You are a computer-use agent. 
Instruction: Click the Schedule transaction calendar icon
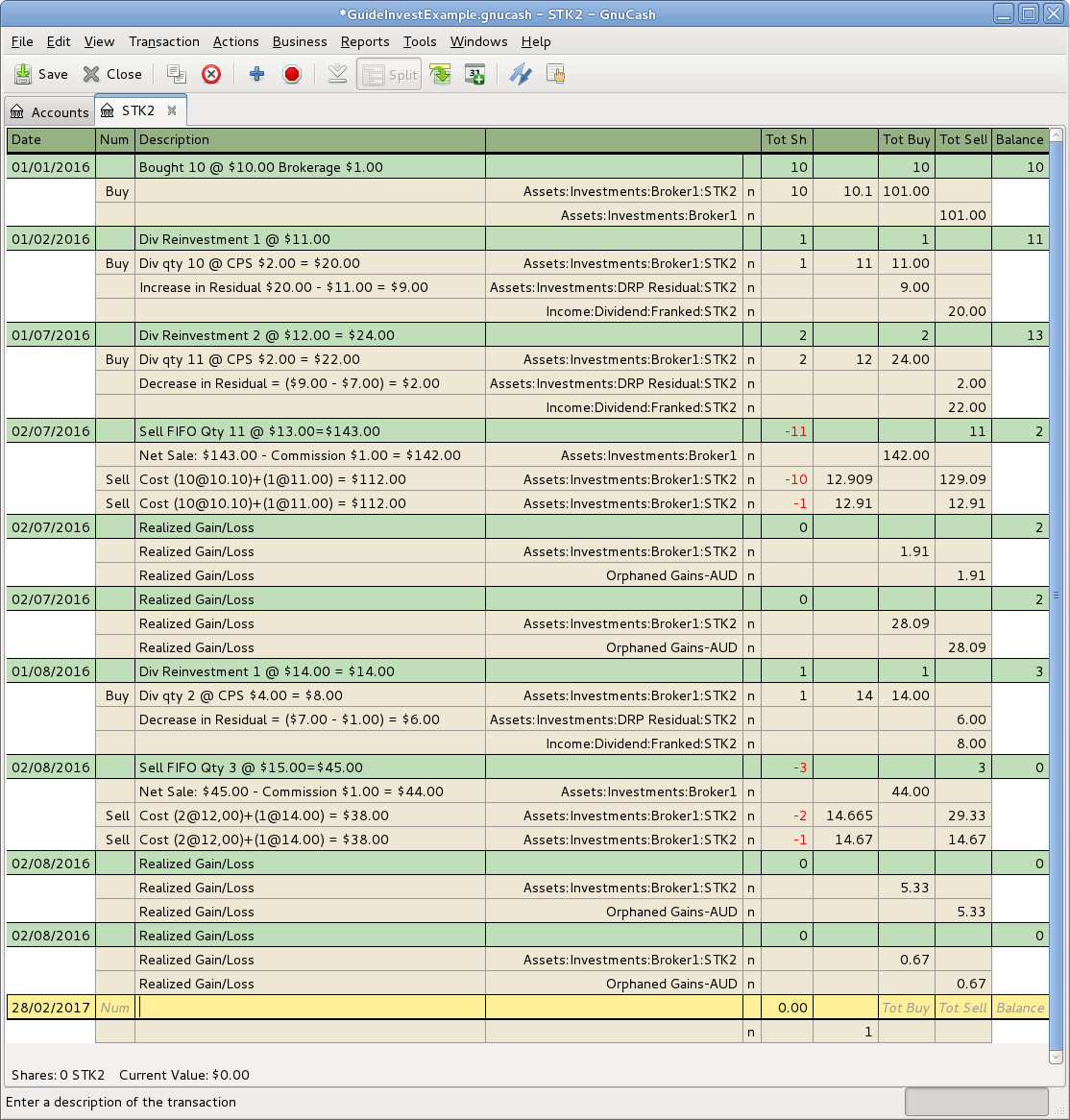474,74
